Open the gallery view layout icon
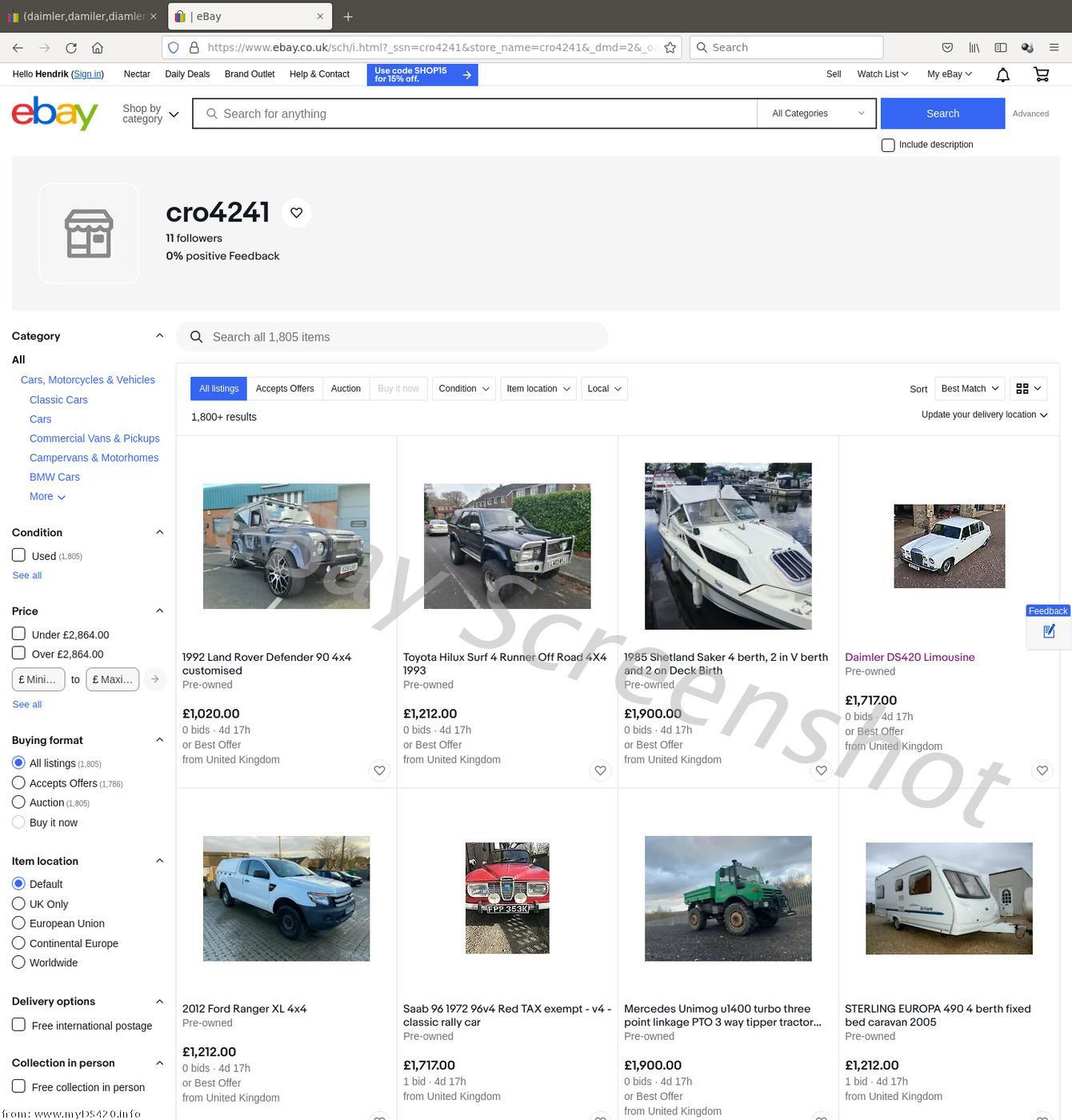The width and height of the screenshot is (1072, 1120). pyautogui.click(x=1029, y=389)
